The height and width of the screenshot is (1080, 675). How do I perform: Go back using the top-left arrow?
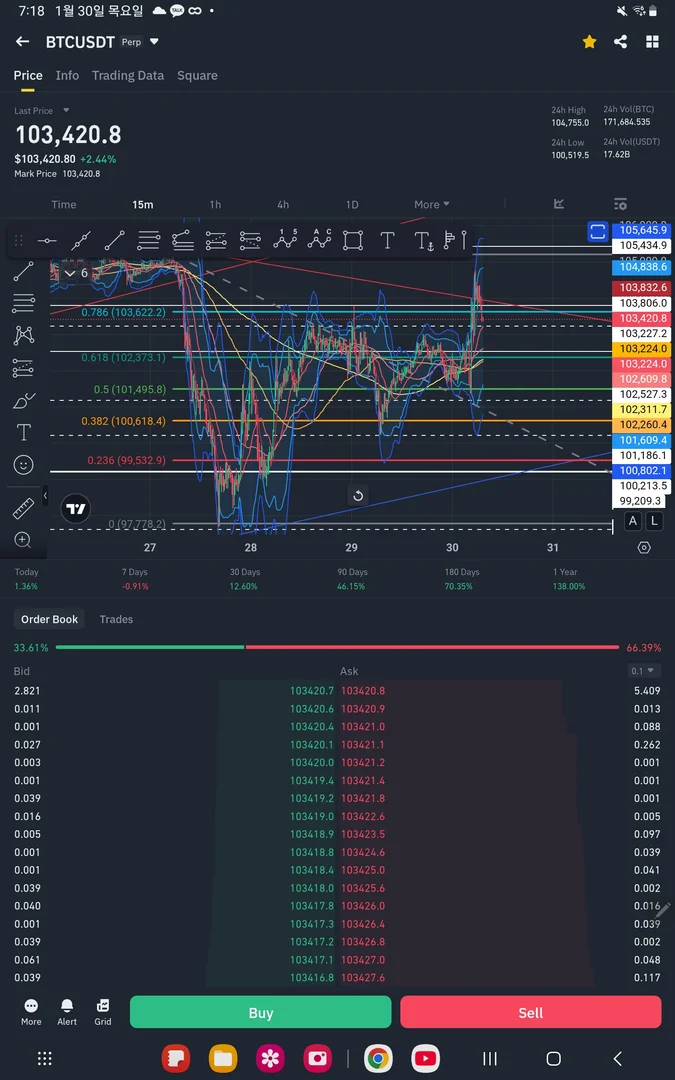tap(23, 41)
